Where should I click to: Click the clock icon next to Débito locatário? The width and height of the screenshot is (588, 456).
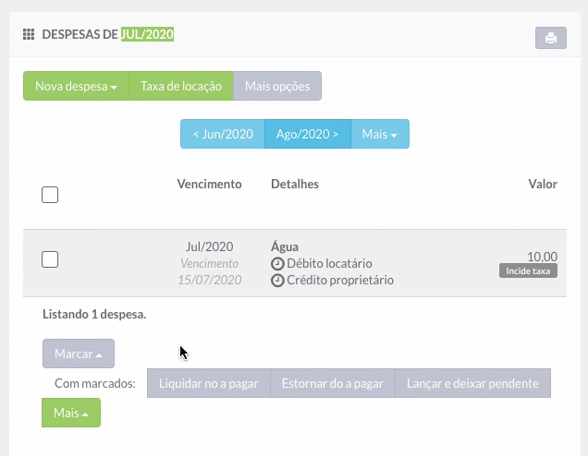[278, 264]
